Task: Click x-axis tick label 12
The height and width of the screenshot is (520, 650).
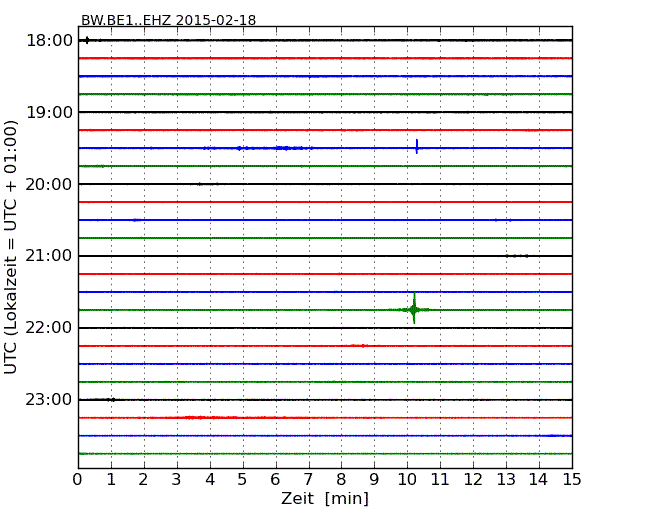Action: pos(473,479)
